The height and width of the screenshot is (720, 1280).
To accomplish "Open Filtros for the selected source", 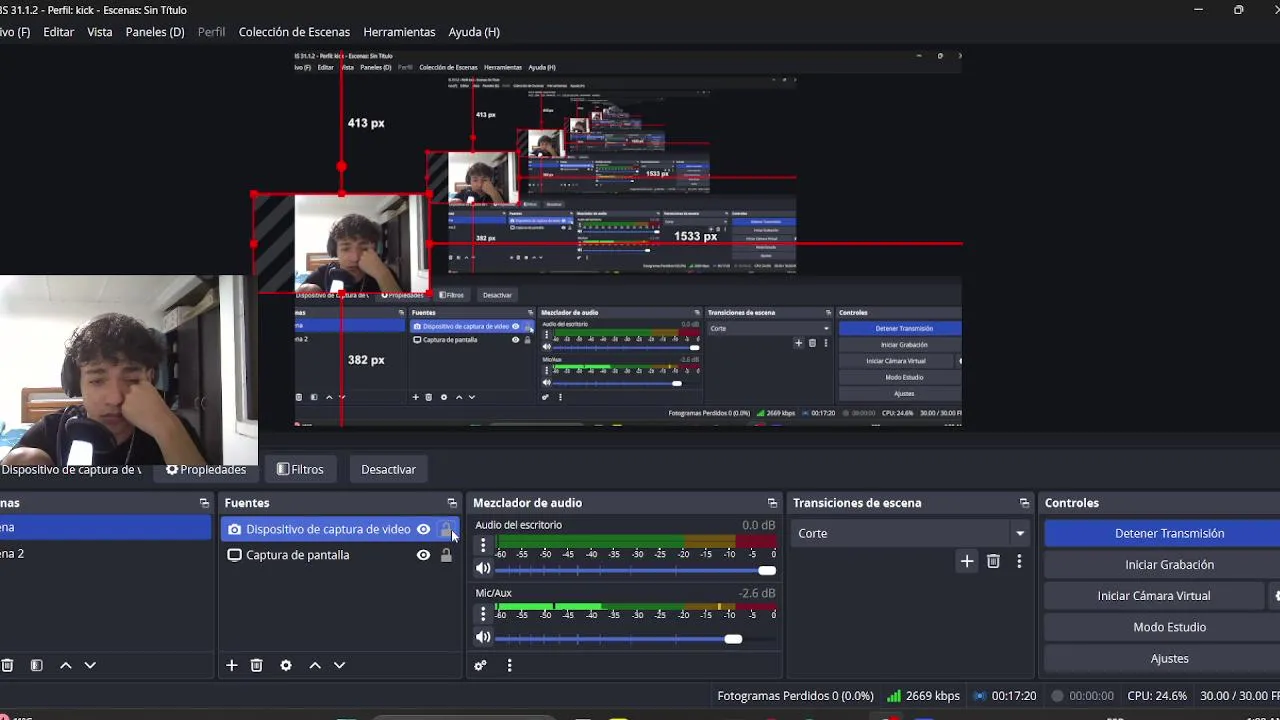I will (x=300, y=469).
